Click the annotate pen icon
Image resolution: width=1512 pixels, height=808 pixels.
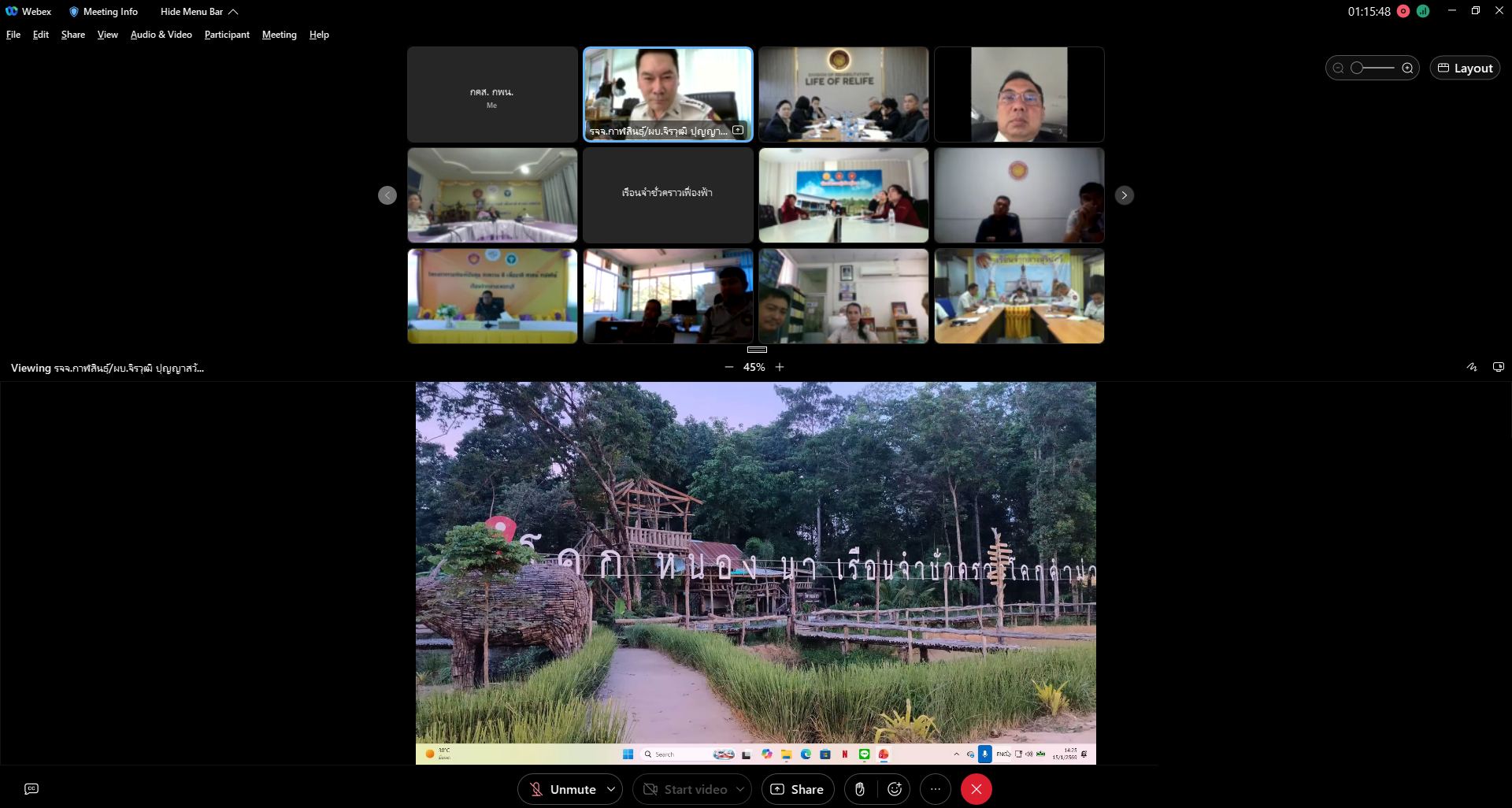point(1471,367)
